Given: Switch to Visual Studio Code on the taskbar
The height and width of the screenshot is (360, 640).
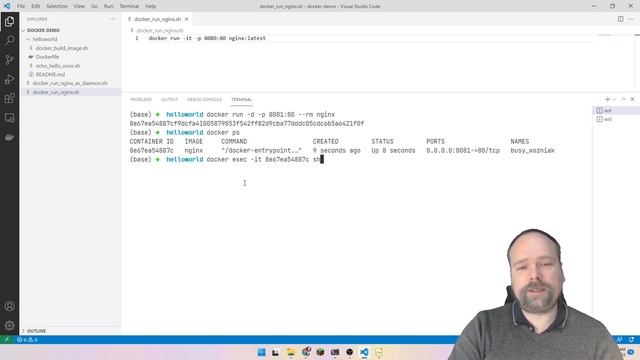Looking at the screenshot, I should pos(364,352).
